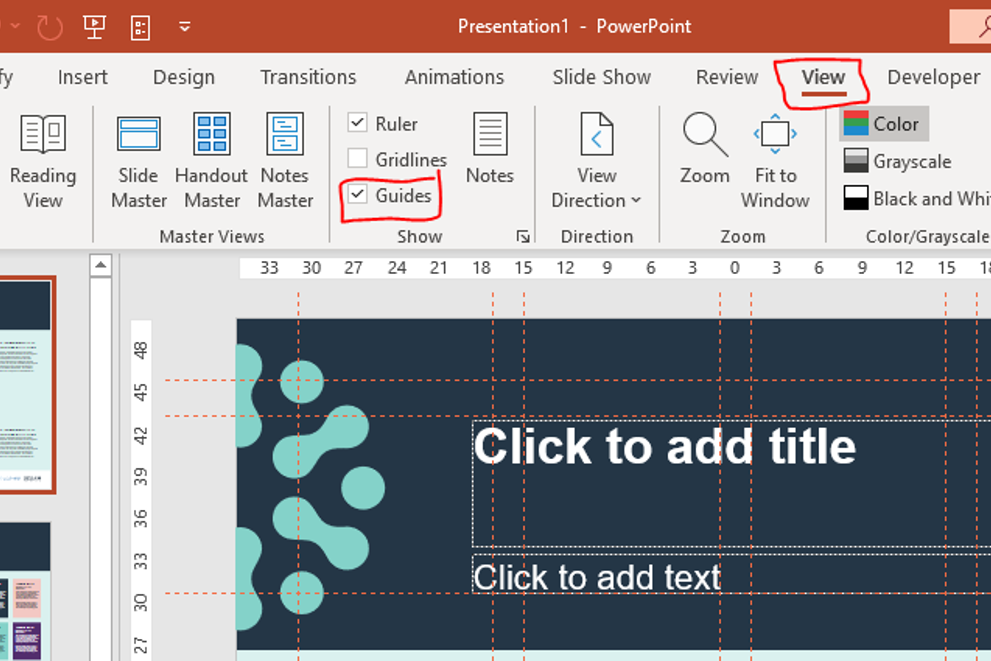Open the Slide Master view
Screen dimensions: 991x661
(x=138, y=160)
